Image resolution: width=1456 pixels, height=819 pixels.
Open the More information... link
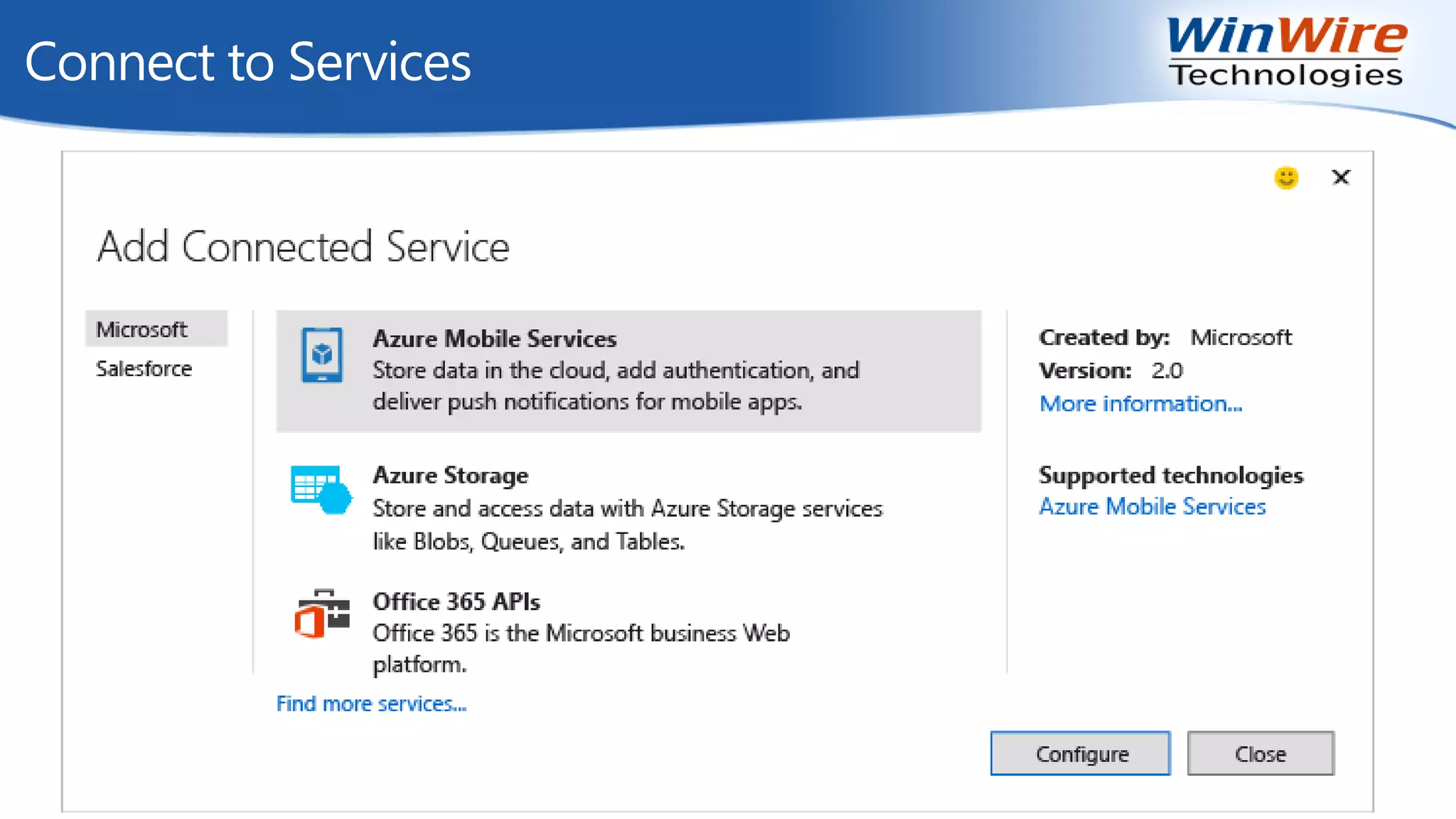[x=1141, y=404]
